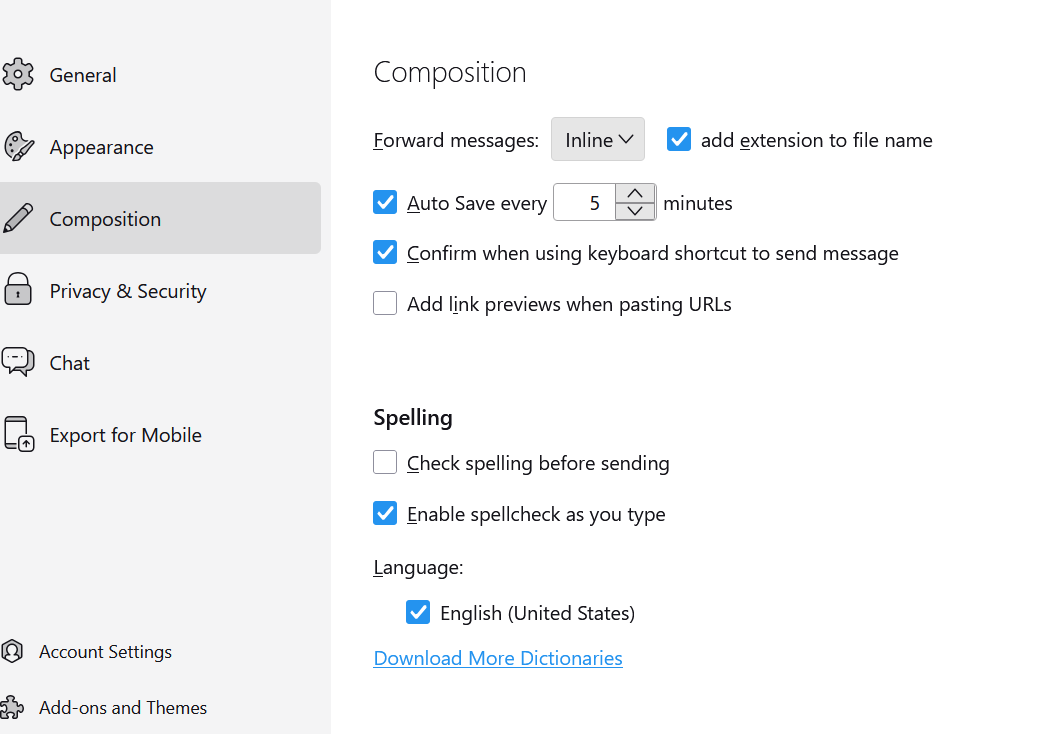This screenshot has width=1049, height=734.
Task: Click the Export for Mobile device icon
Action: coord(18,435)
